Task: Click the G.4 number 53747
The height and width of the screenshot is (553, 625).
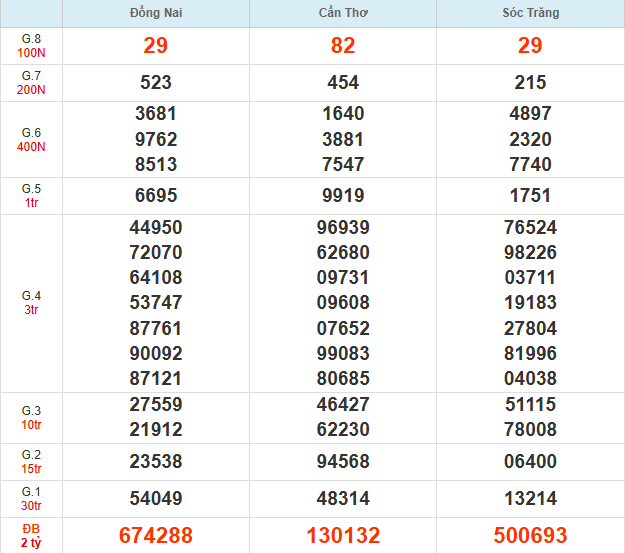Action: (156, 303)
